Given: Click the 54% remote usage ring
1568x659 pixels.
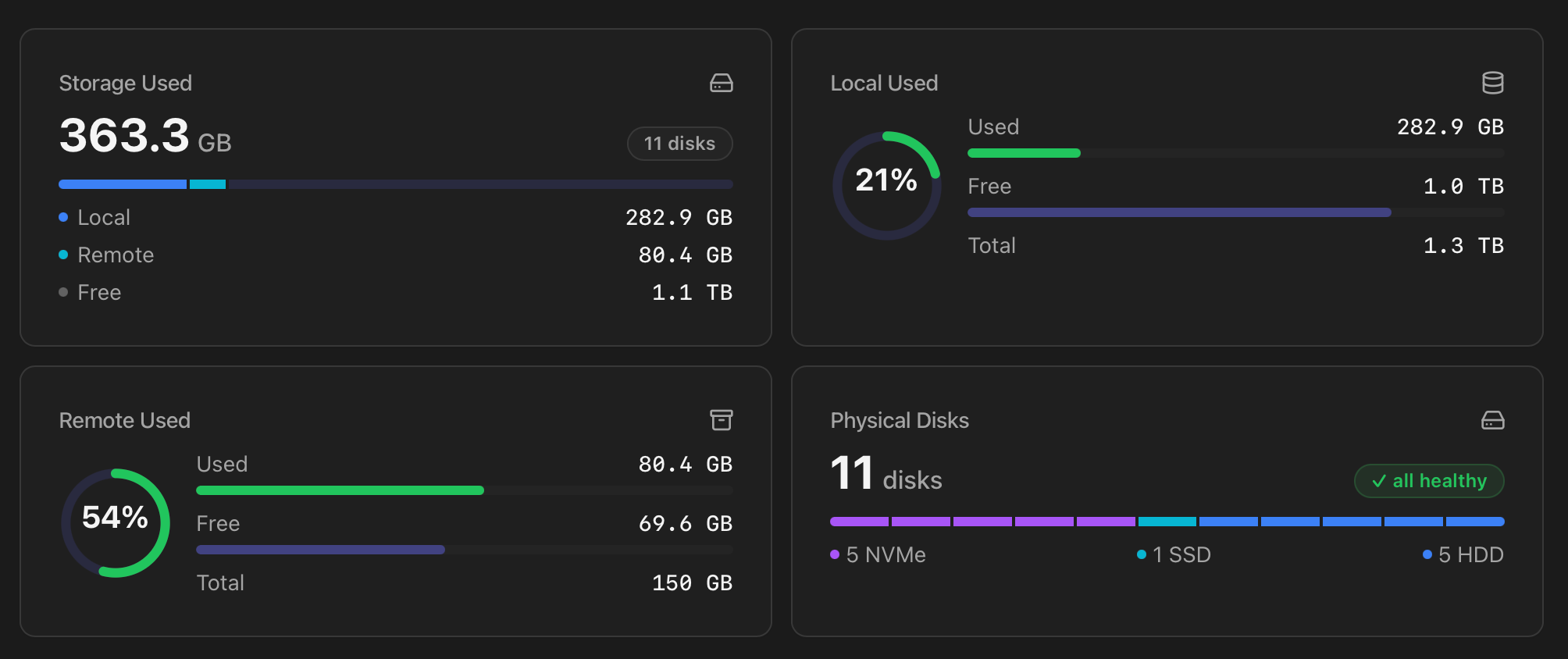Looking at the screenshot, I should [x=115, y=523].
